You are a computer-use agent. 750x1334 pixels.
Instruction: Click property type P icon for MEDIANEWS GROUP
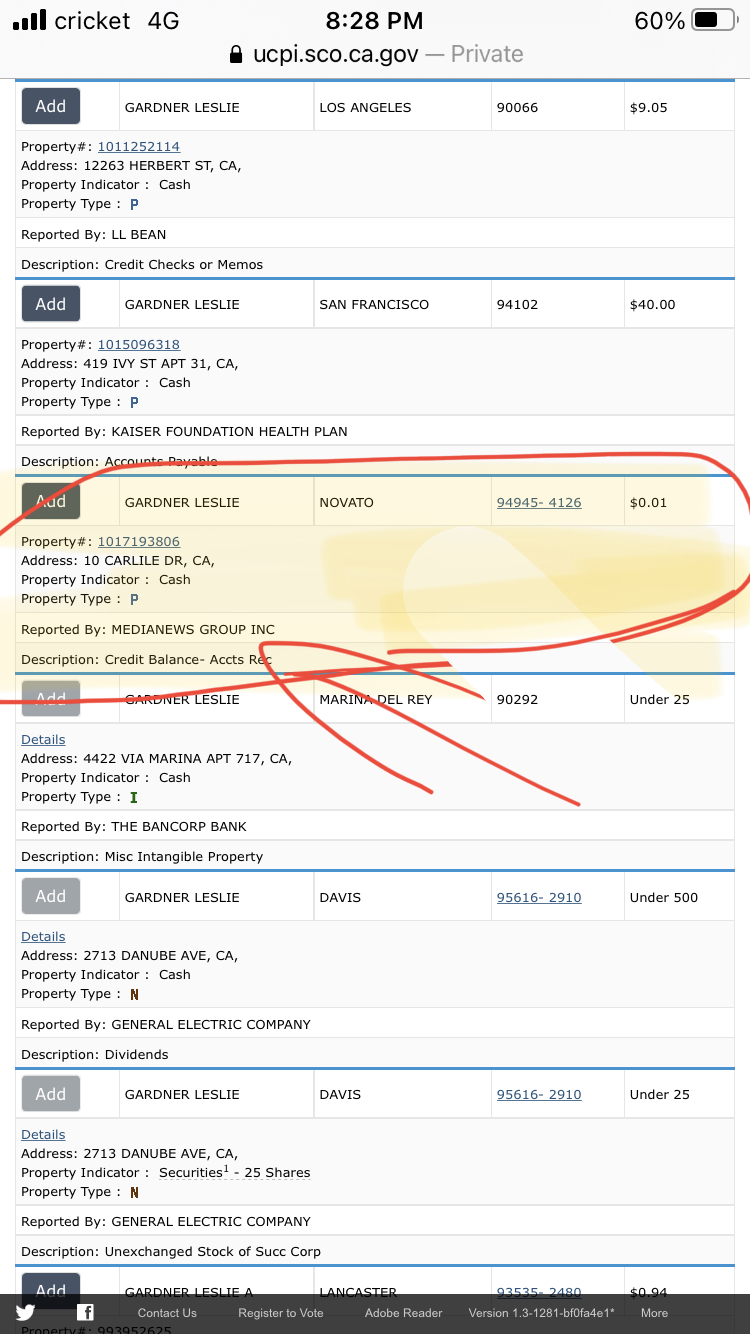pos(134,599)
